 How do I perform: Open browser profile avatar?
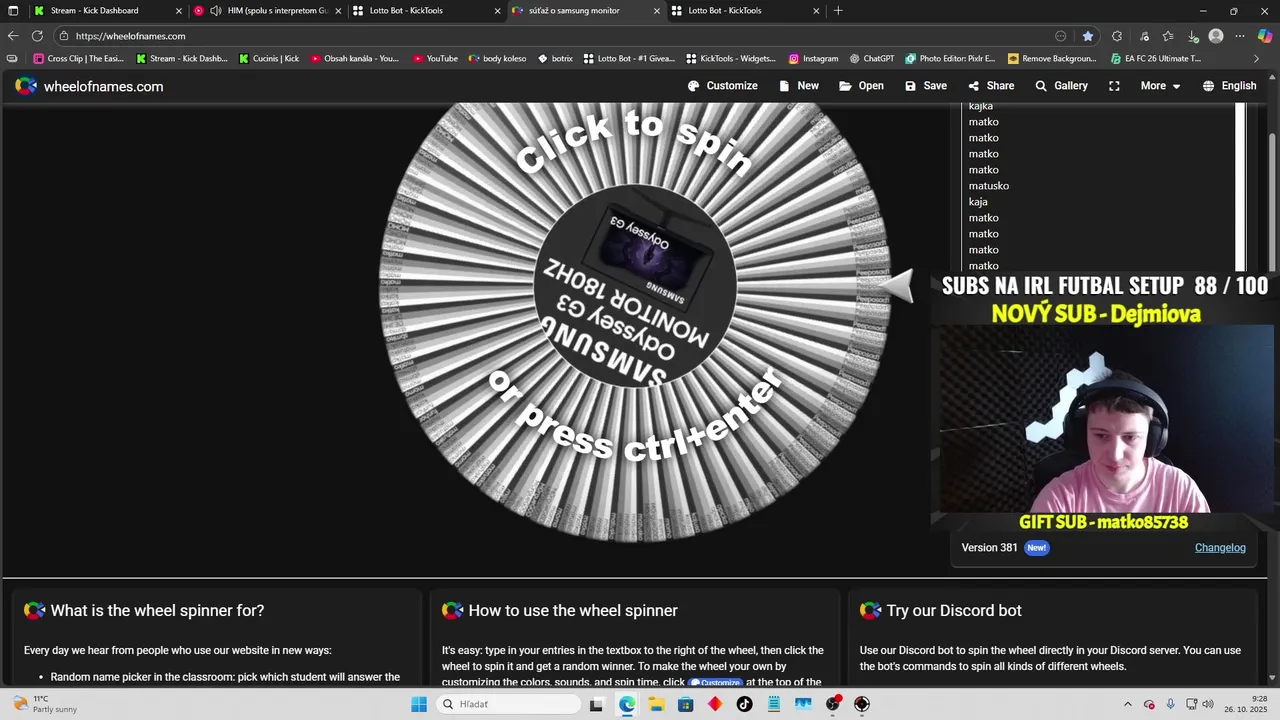[x=1216, y=36]
